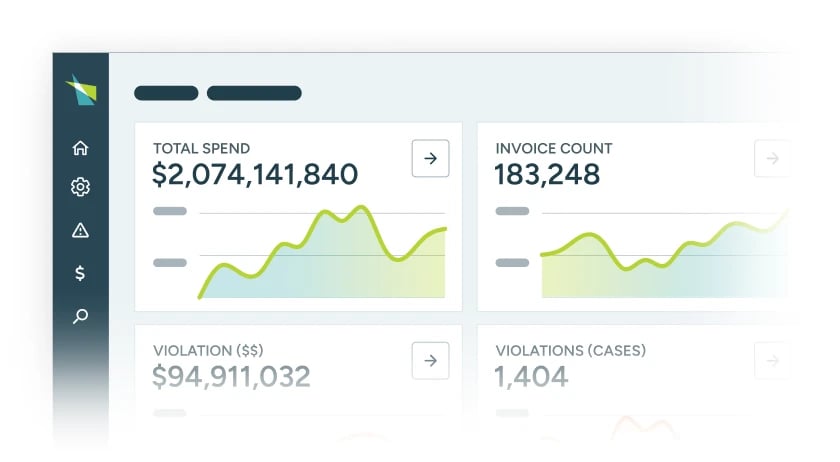The width and height of the screenshot is (840, 462).
Task: Select the first dark pill tab
Action: [x=166, y=93]
